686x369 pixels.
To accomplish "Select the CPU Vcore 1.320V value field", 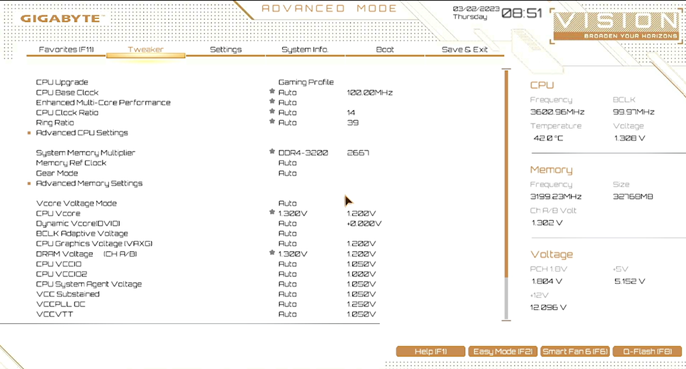I will (x=293, y=214).
